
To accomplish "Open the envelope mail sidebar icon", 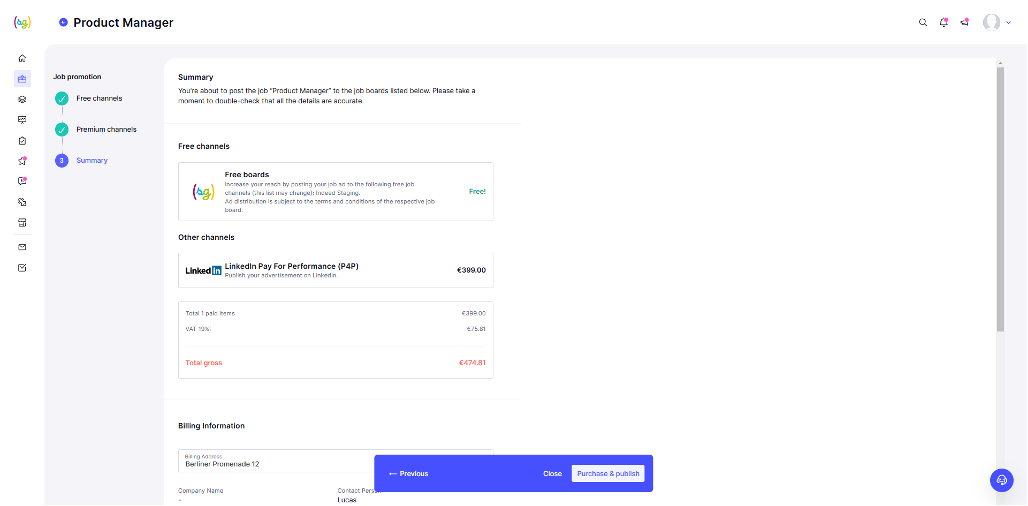I will point(22,247).
